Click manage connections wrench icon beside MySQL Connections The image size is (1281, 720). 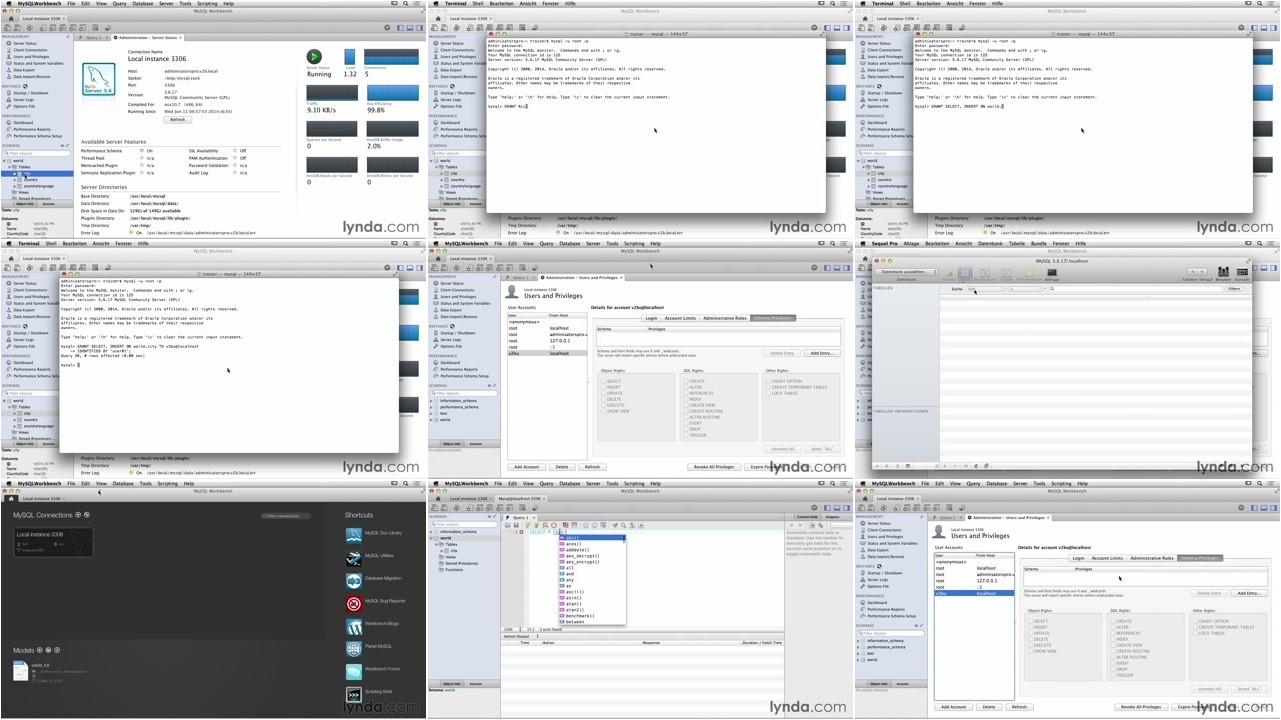(87, 515)
